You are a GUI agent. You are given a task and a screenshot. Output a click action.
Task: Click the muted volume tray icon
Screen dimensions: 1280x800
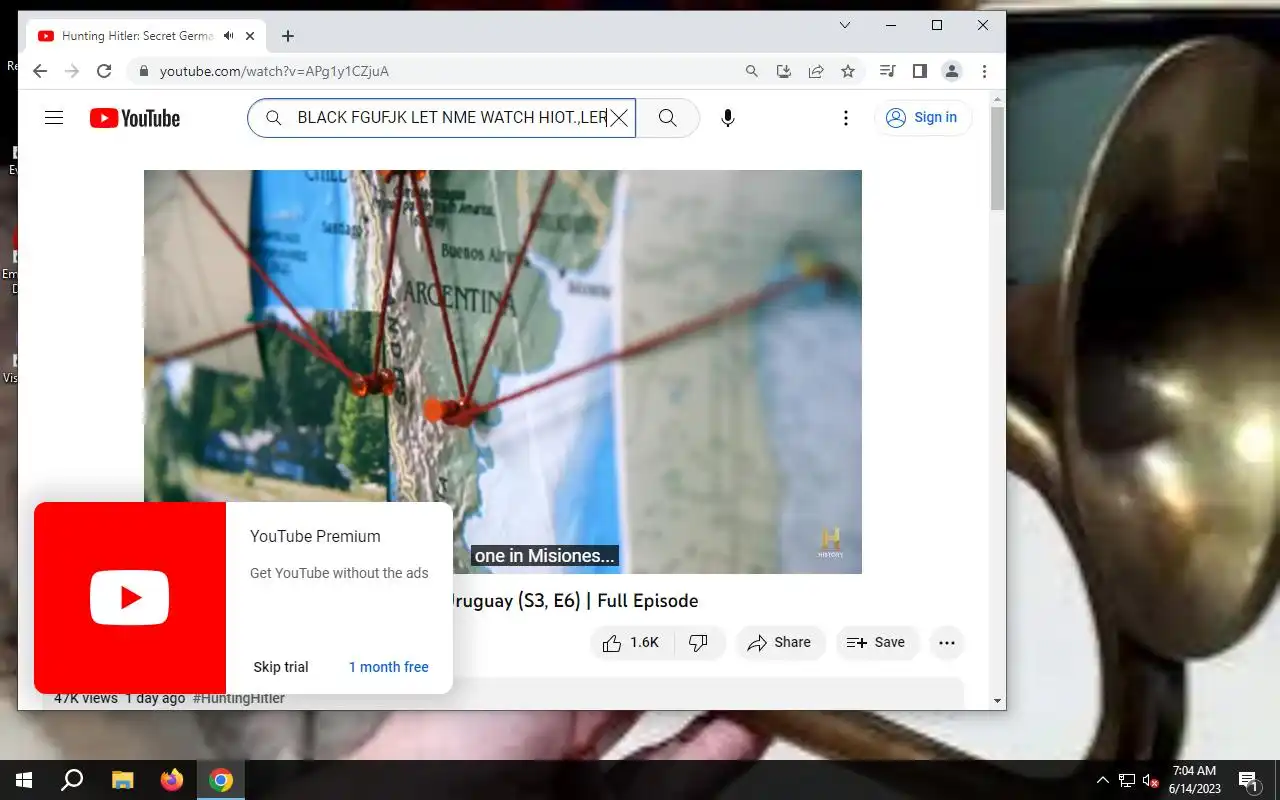[1150, 780]
